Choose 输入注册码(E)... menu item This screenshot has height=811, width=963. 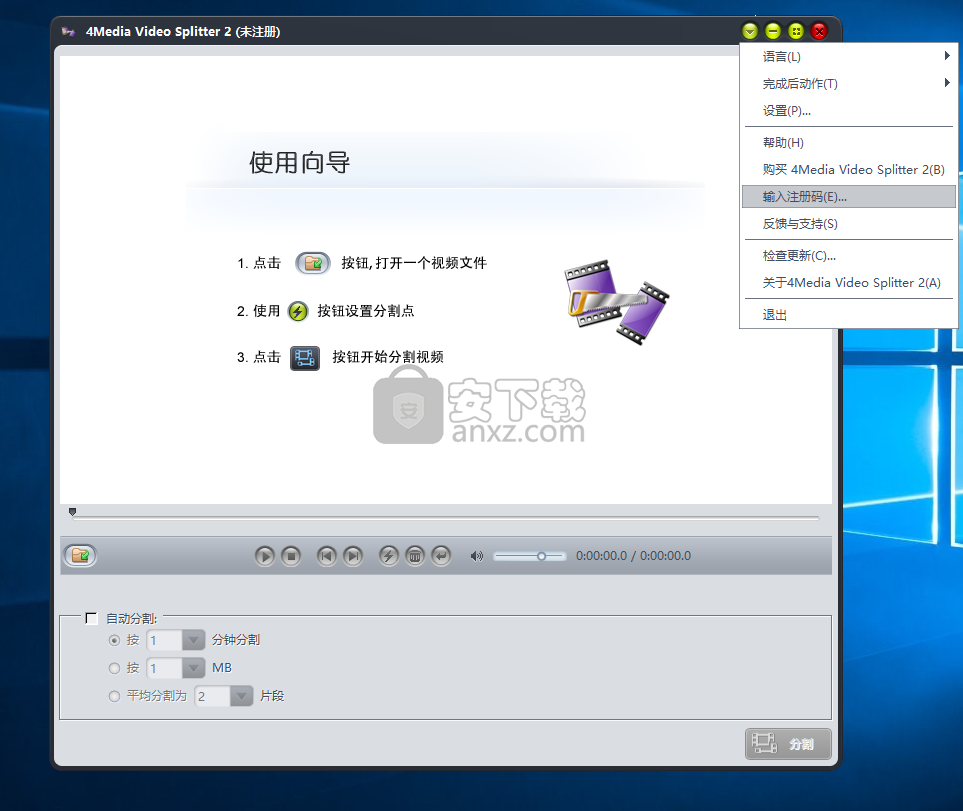[849, 196]
